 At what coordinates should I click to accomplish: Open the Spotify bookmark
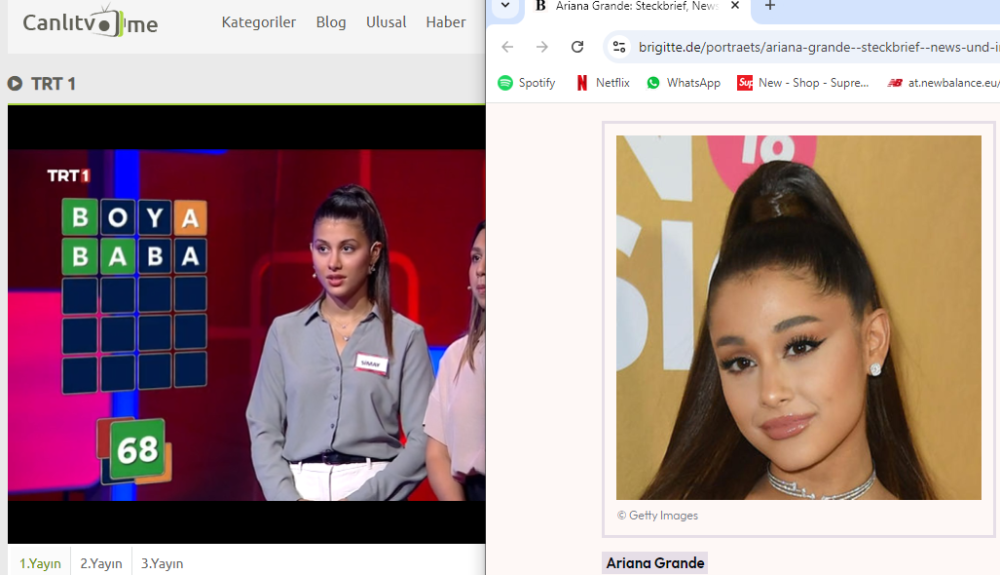[526, 83]
